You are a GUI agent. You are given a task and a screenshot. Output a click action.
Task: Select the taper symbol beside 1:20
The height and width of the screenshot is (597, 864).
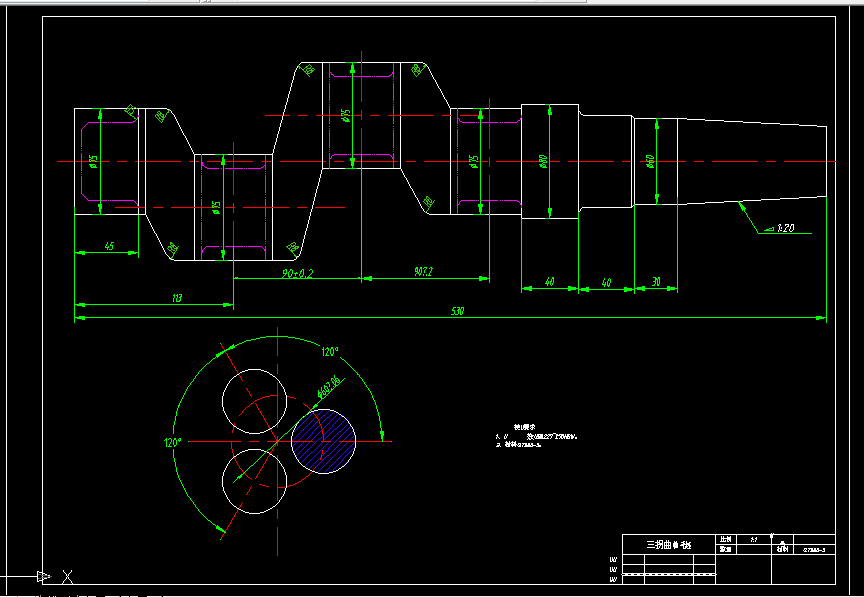click(768, 228)
